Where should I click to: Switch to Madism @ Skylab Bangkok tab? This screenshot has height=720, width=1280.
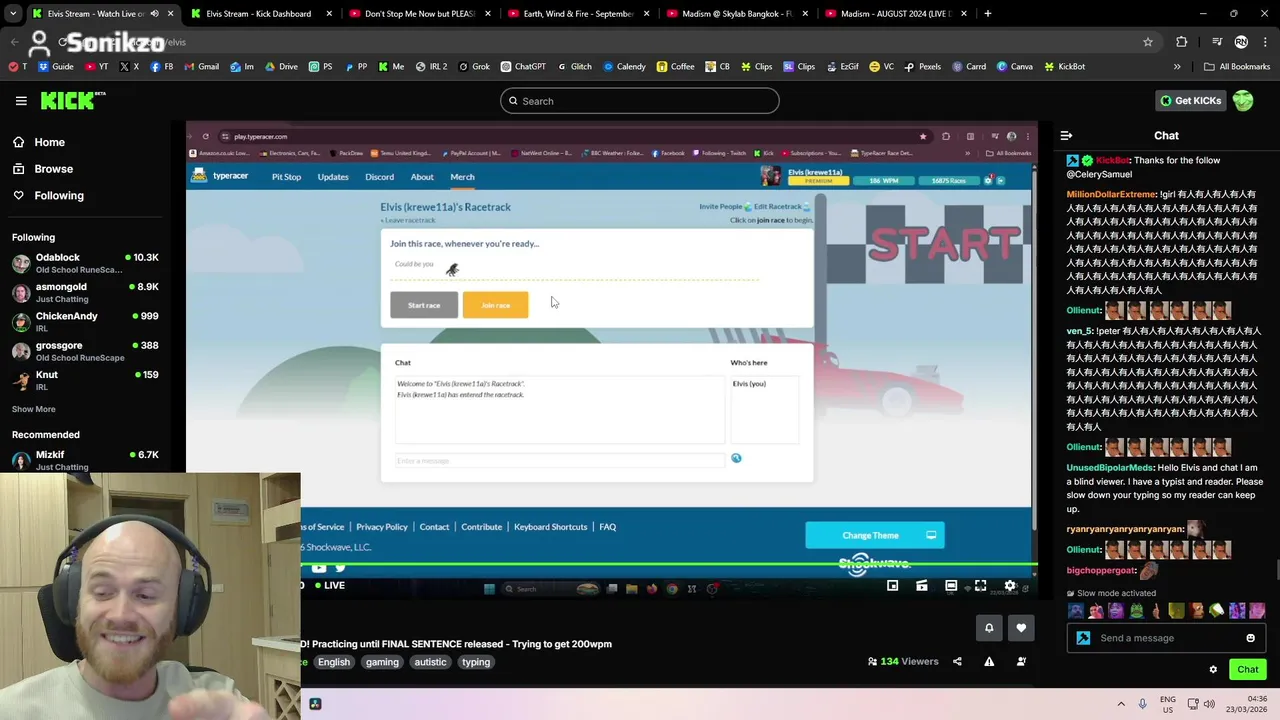737,14
